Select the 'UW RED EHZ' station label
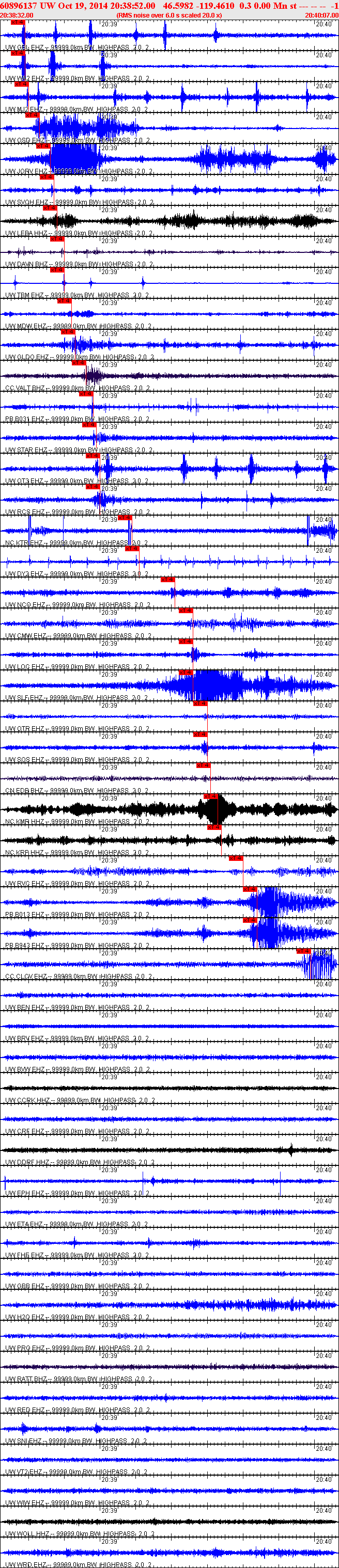The width and height of the screenshot is (339, 1568). [25, 1410]
